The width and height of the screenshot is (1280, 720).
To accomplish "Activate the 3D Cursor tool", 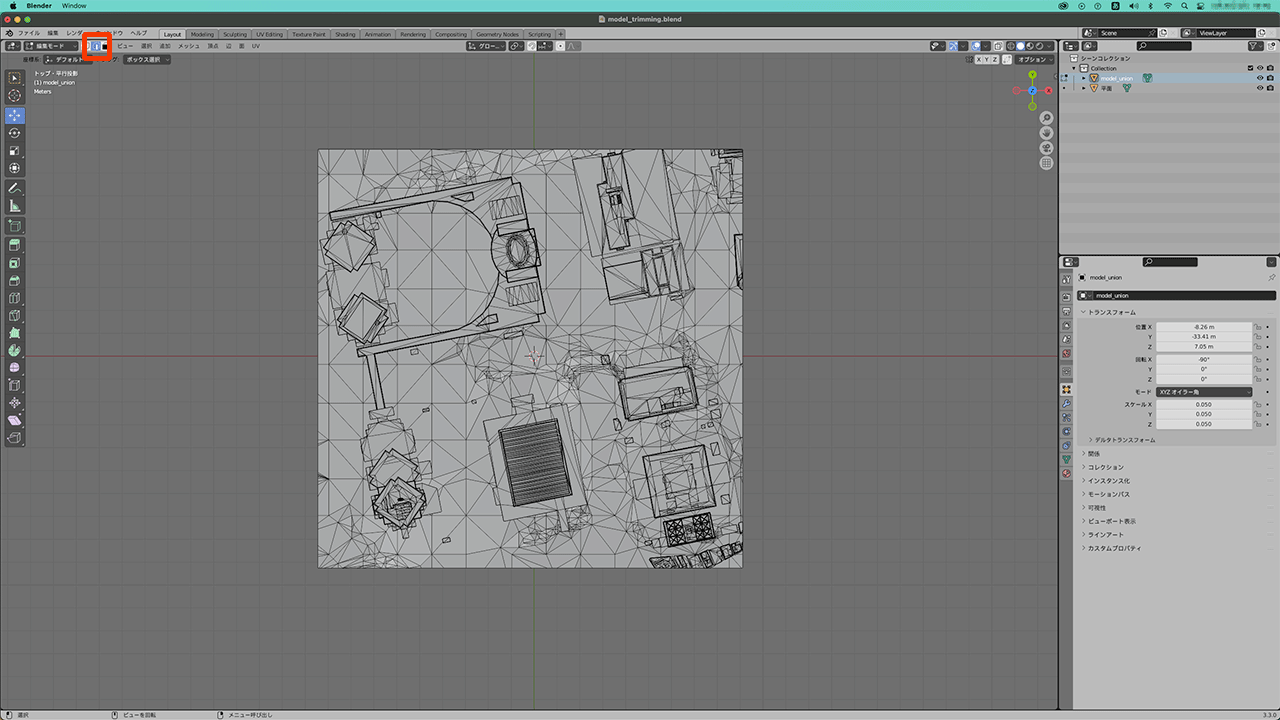I will click(x=14, y=95).
